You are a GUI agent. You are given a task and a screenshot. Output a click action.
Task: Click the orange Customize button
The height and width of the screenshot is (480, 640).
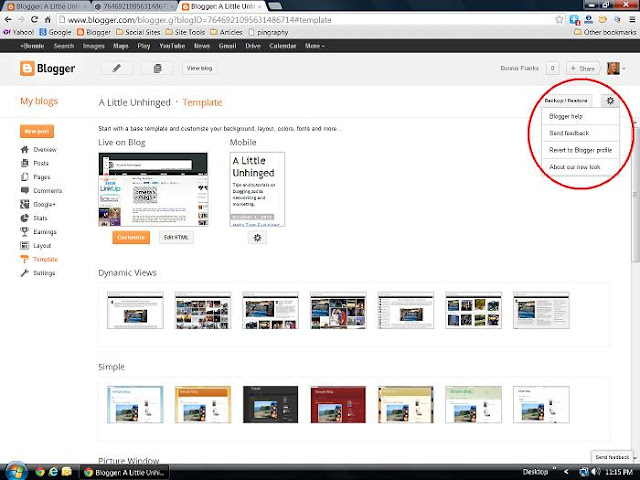[131, 238]
